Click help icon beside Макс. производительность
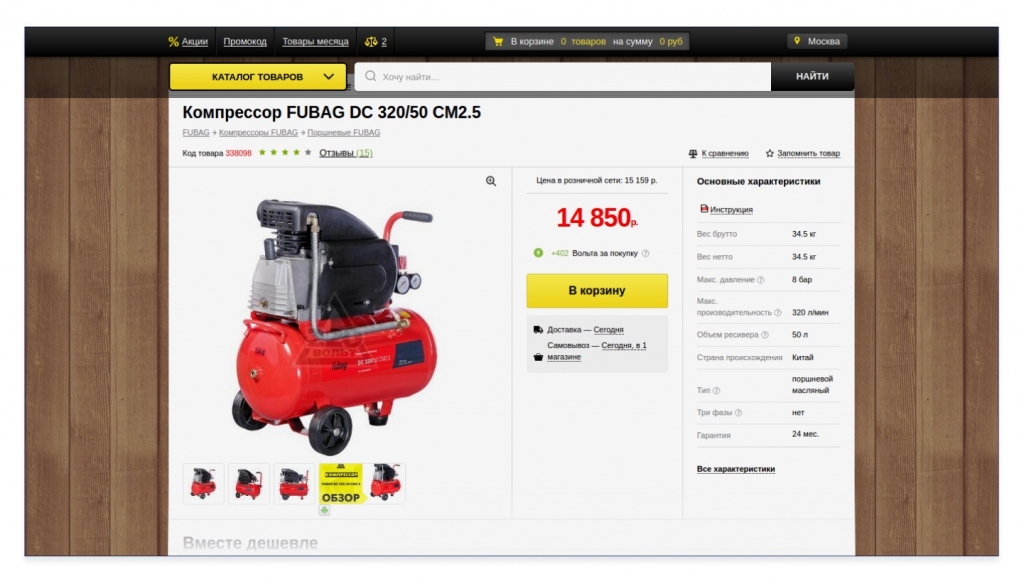Image resolution: width=1024 pixels, height=584 pixels. coord(777,313)
